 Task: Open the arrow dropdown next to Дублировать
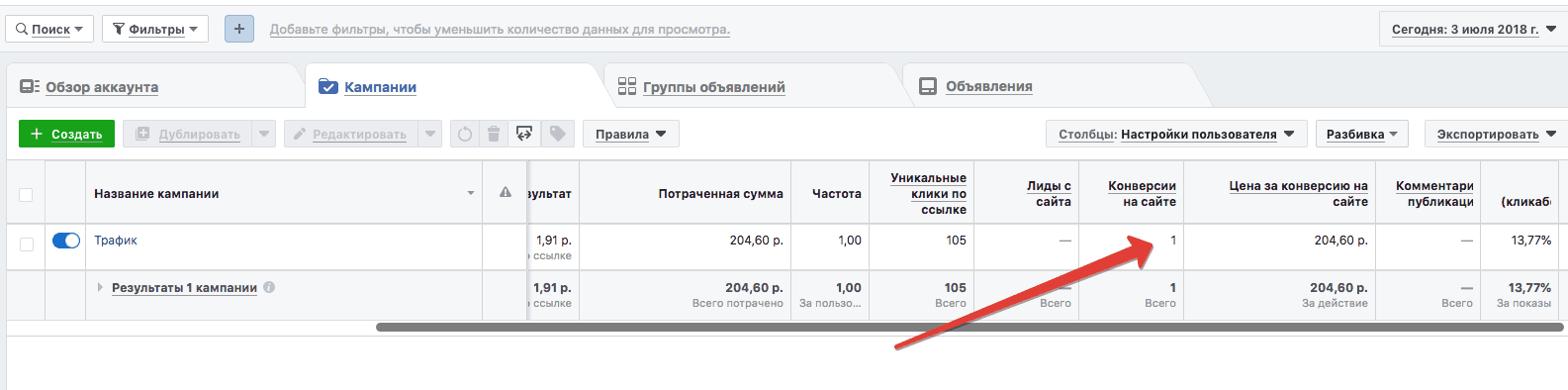pyautogui.click(x=263, y=134)
